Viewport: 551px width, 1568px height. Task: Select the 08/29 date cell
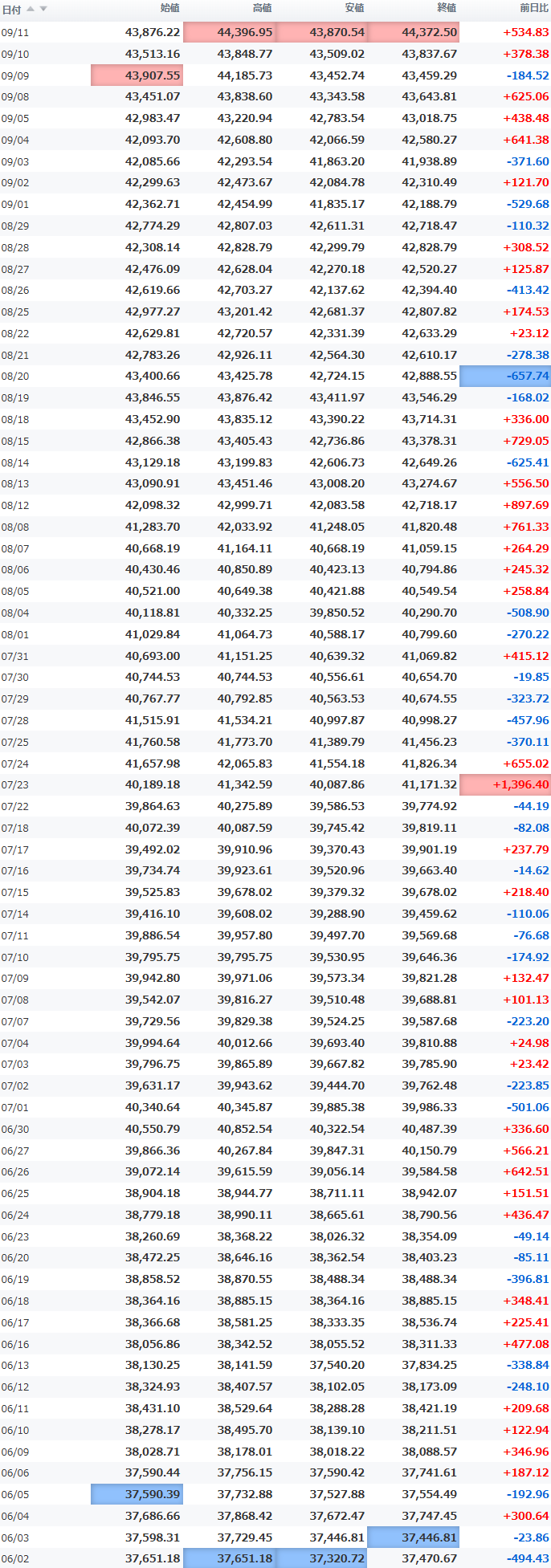15,226
